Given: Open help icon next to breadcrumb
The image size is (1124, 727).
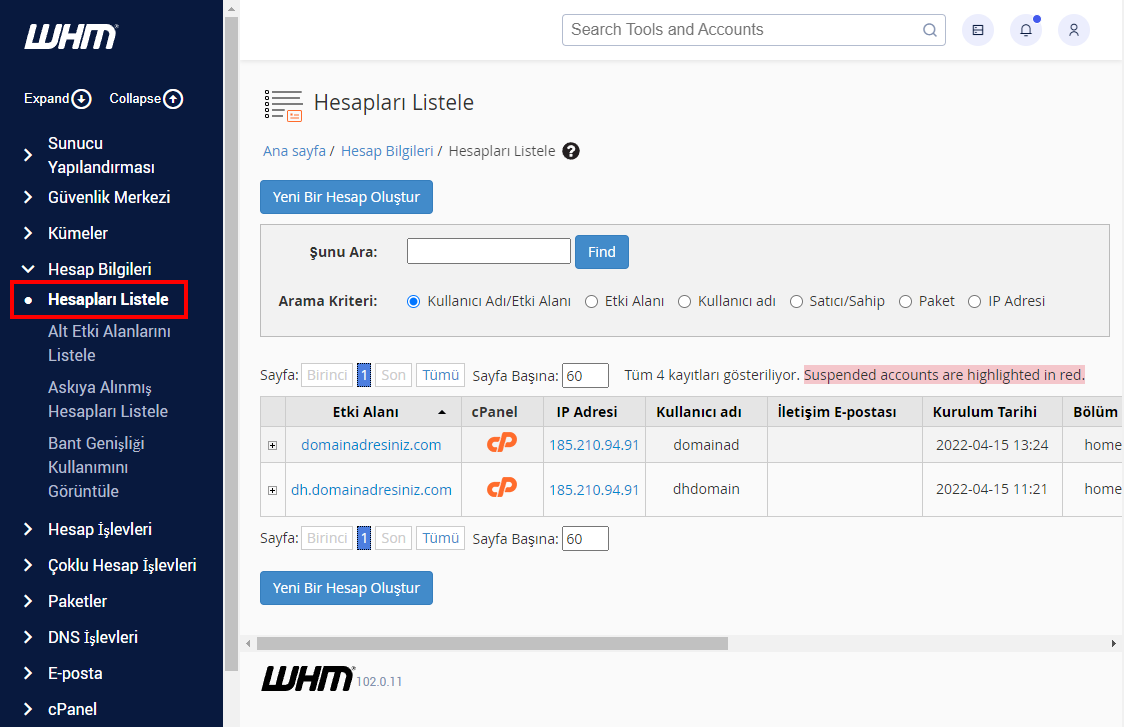Looking at the screenshot, I should 571,151.
